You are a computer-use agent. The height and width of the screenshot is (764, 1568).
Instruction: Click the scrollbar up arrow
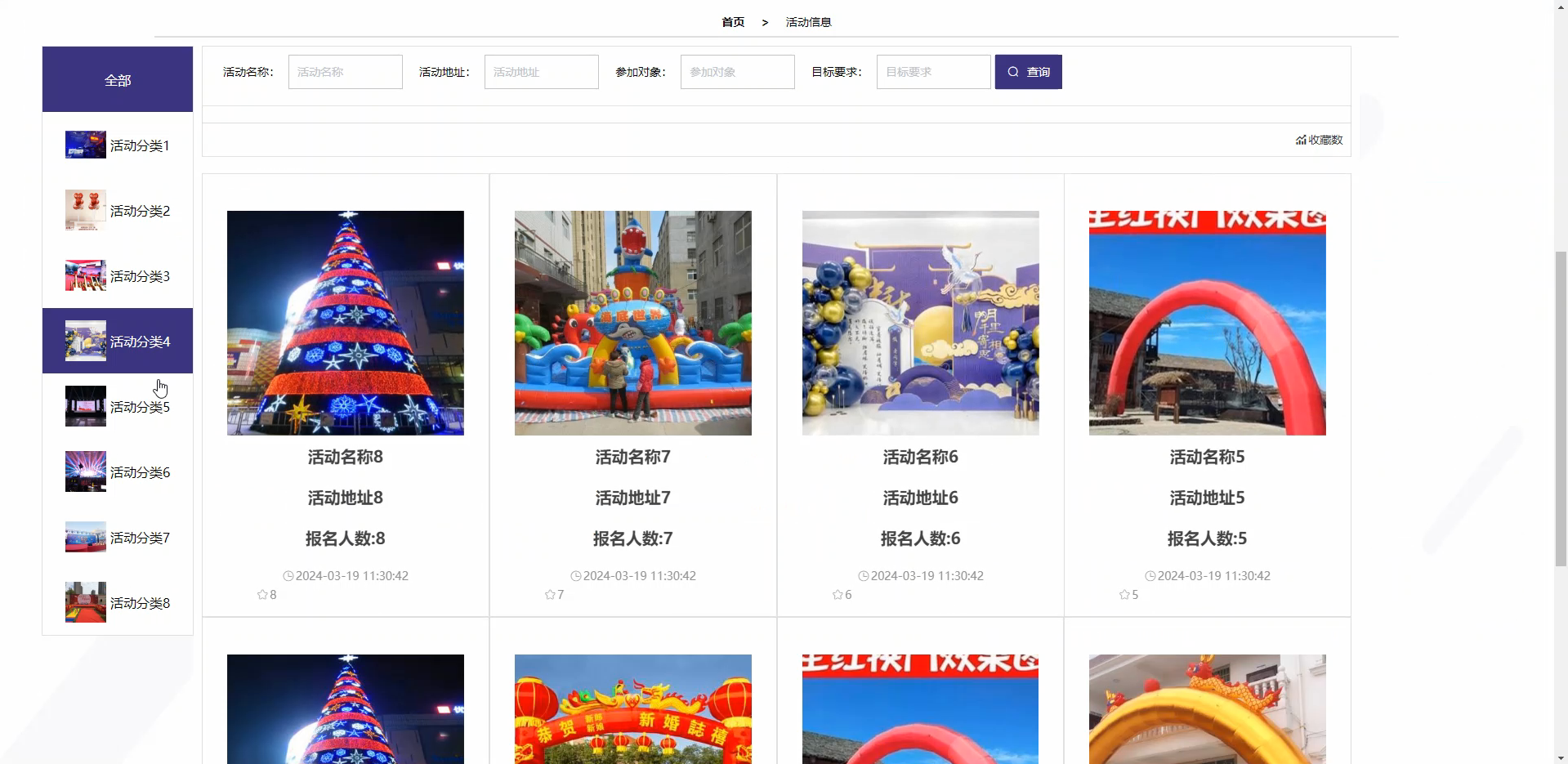(1561, 6)
